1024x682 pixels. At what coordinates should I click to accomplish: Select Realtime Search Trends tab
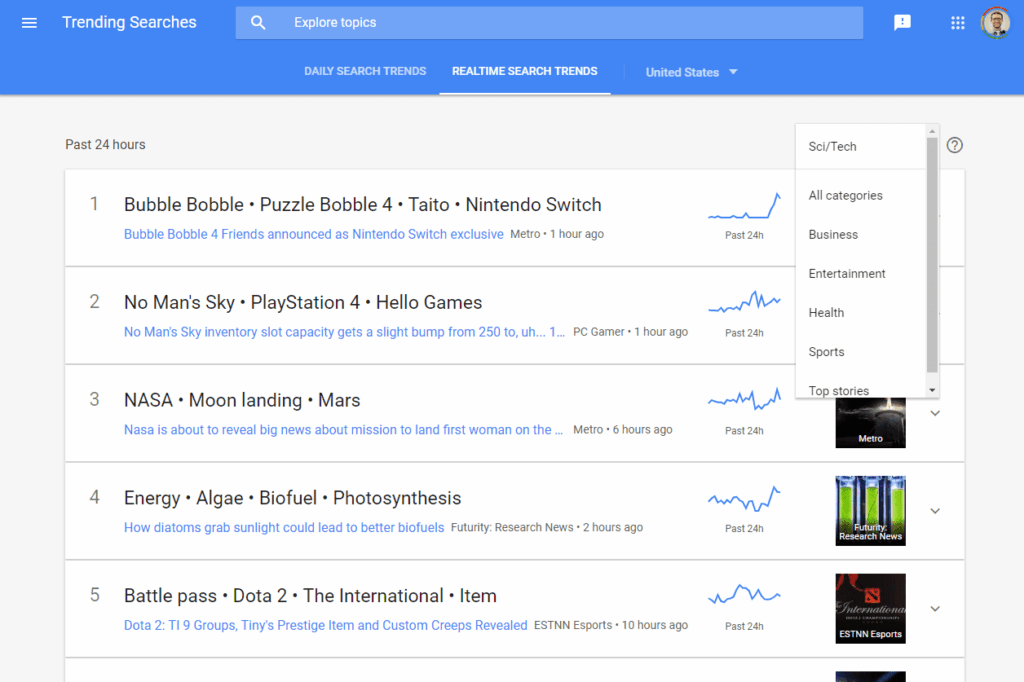pyautogui.click(x=524, y=71)
